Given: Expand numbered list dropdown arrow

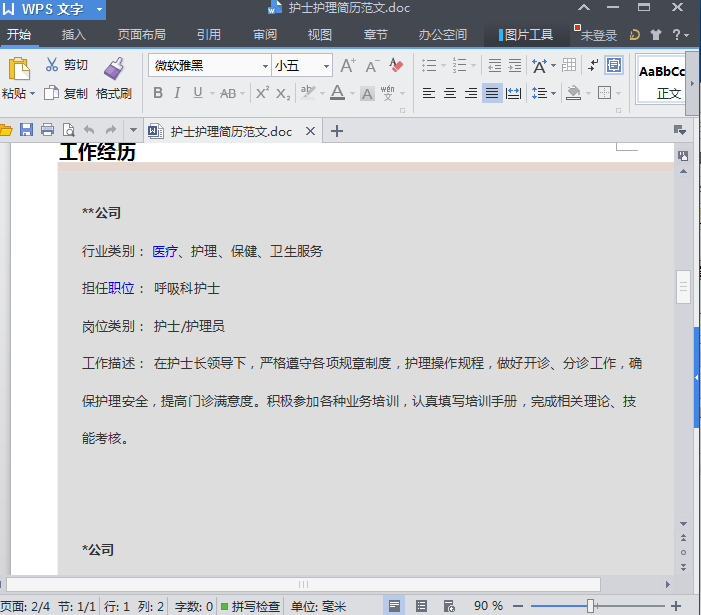Looking at the screenshot, I should (x=474, y=66).
